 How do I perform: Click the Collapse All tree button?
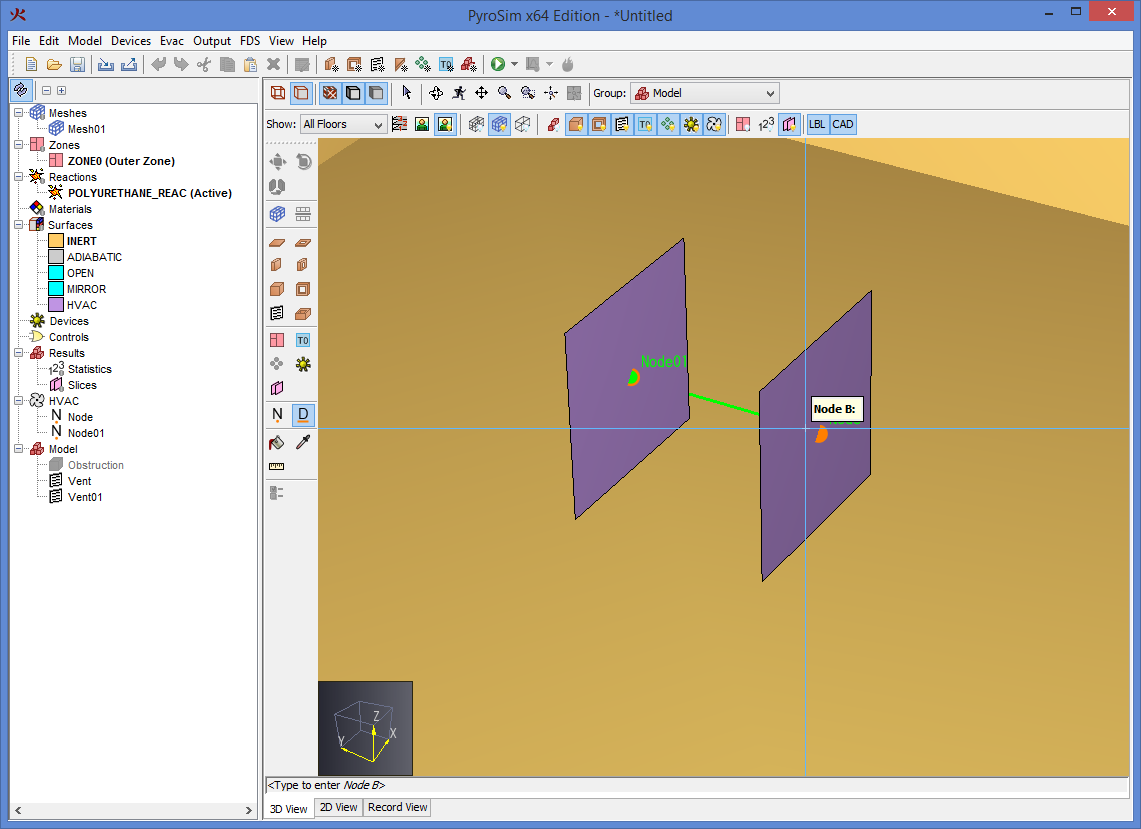pos(47,90)
